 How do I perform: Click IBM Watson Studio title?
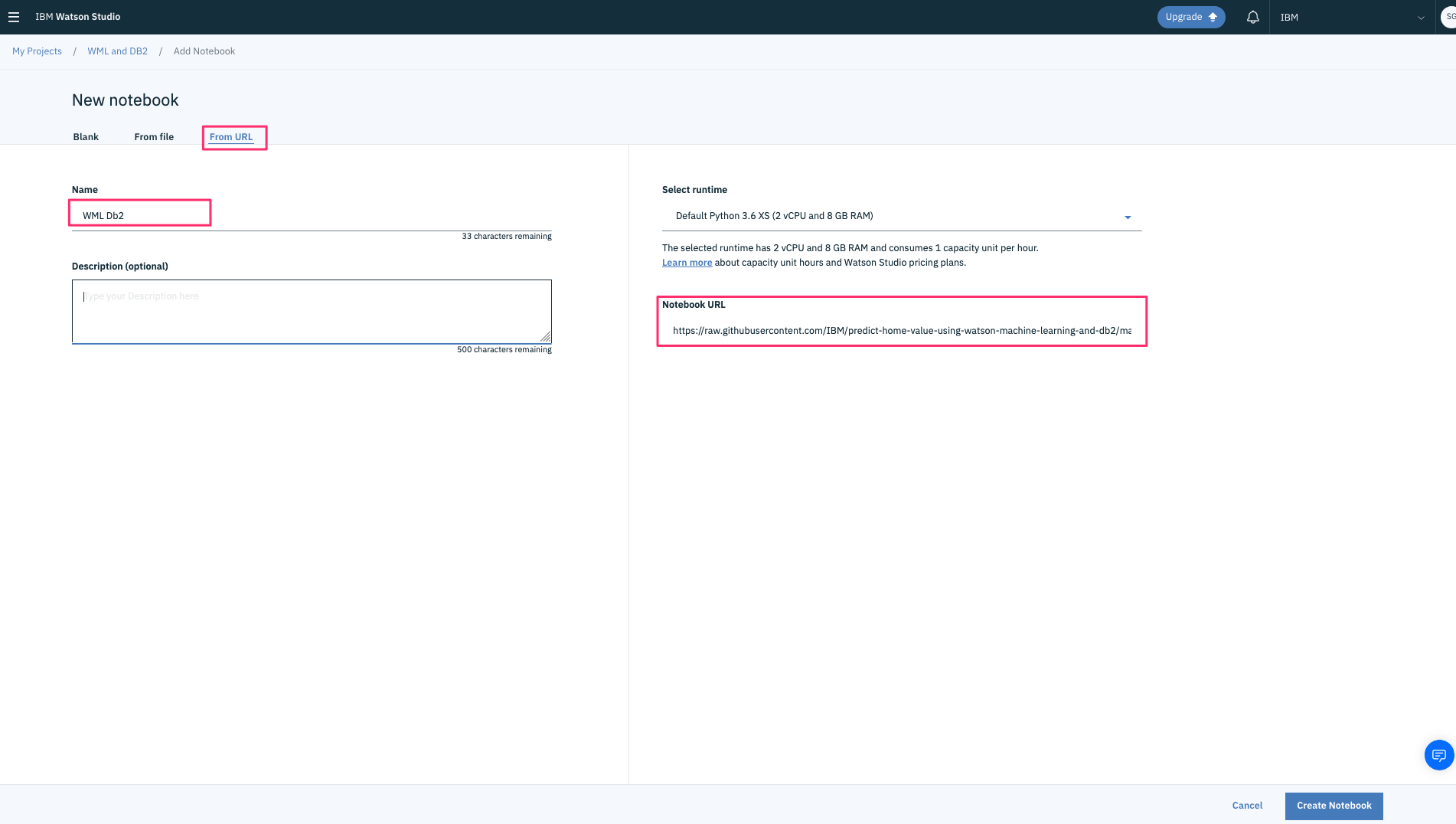[77, 17]
